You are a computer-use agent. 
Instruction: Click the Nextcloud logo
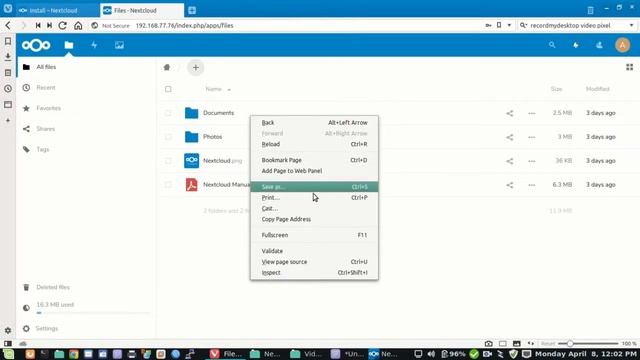[x=36, y=45]
